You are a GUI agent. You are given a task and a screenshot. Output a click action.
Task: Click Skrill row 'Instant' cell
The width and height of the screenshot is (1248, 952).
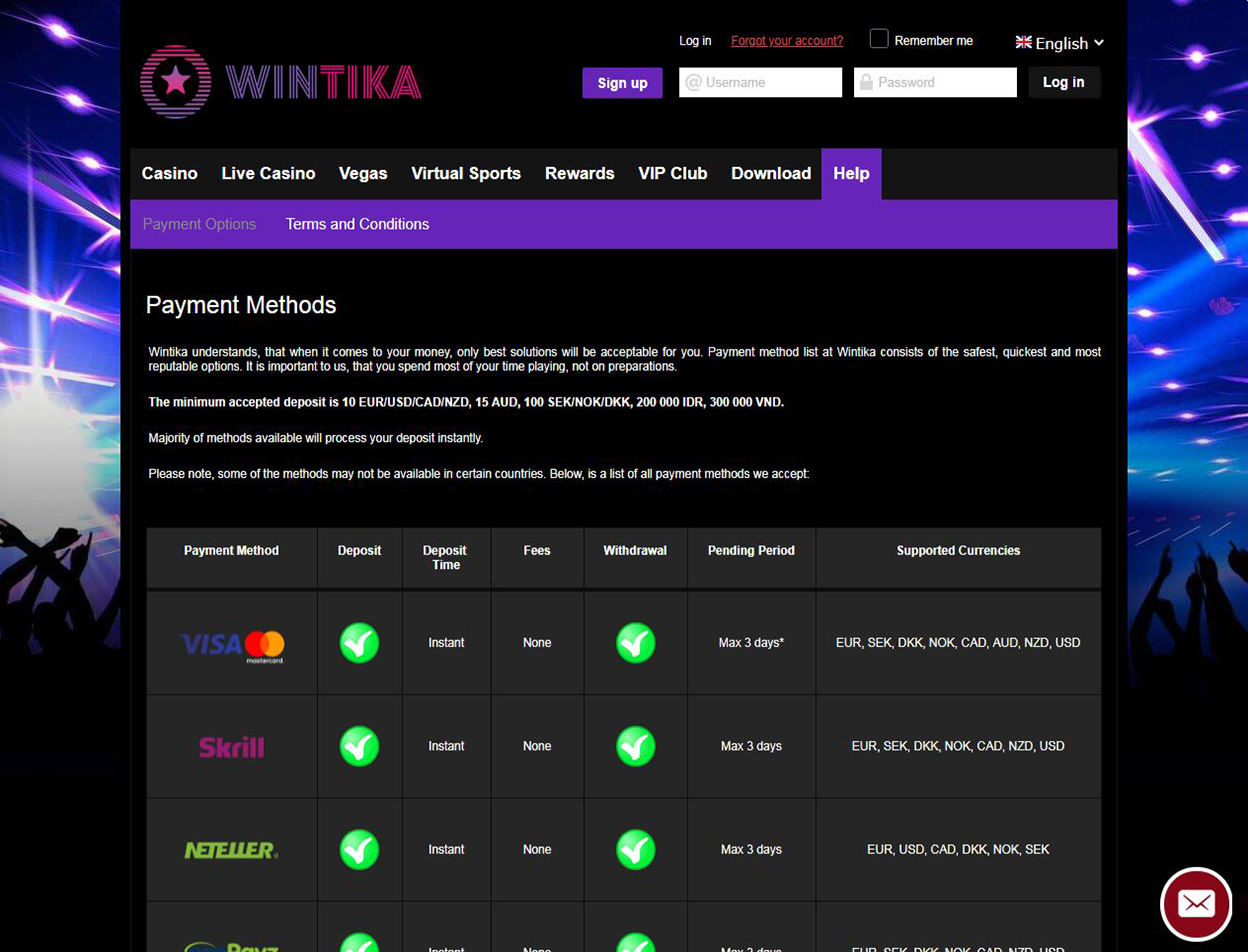(x=446, y=746)
